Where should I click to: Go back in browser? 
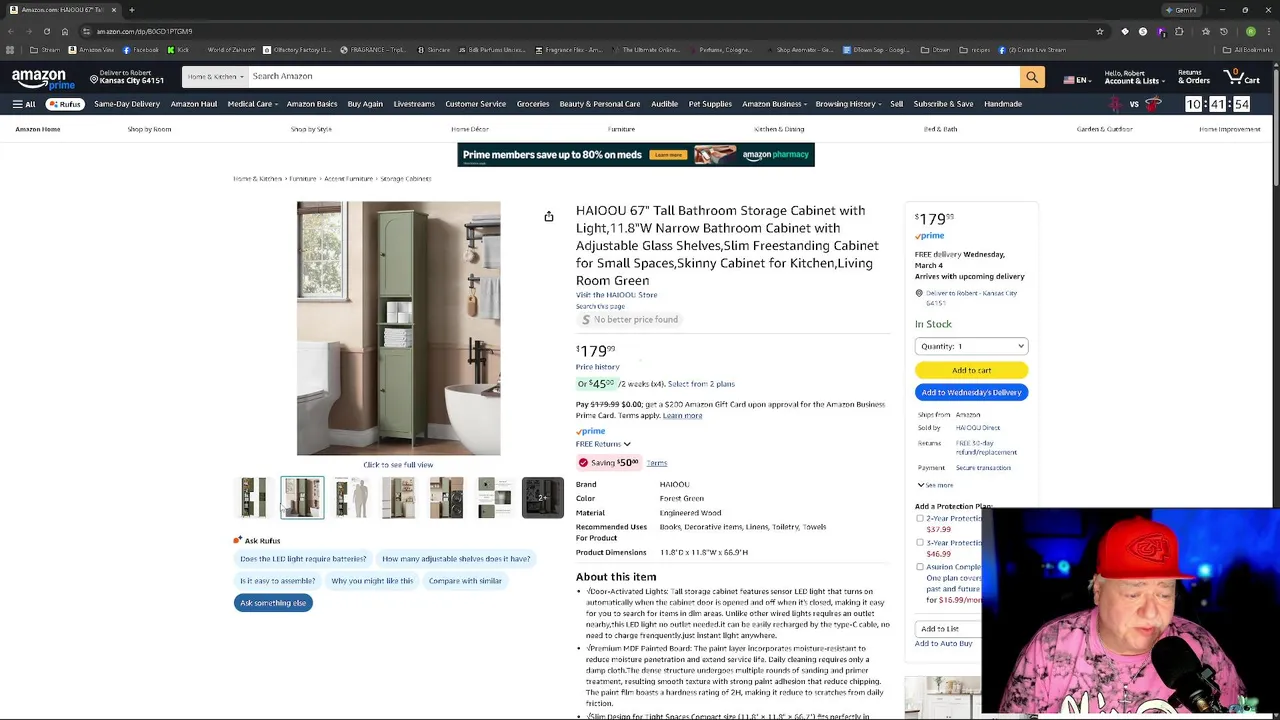click(10, 31)
